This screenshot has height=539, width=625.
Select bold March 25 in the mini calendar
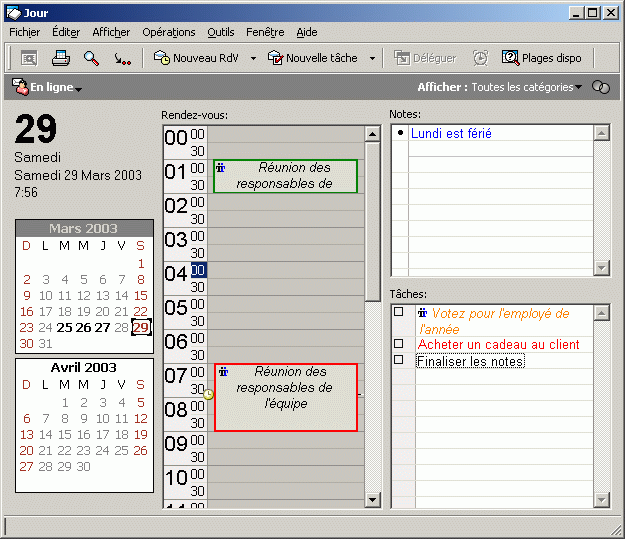[65, 328]
